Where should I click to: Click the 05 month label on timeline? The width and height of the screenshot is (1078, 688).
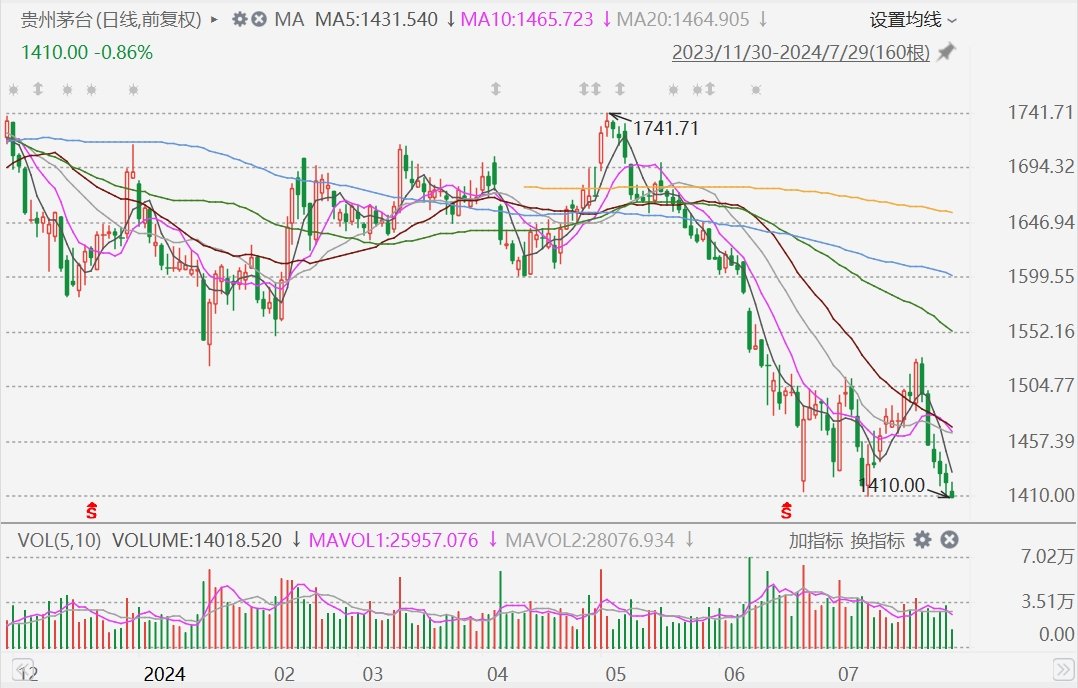click(615, 674)
